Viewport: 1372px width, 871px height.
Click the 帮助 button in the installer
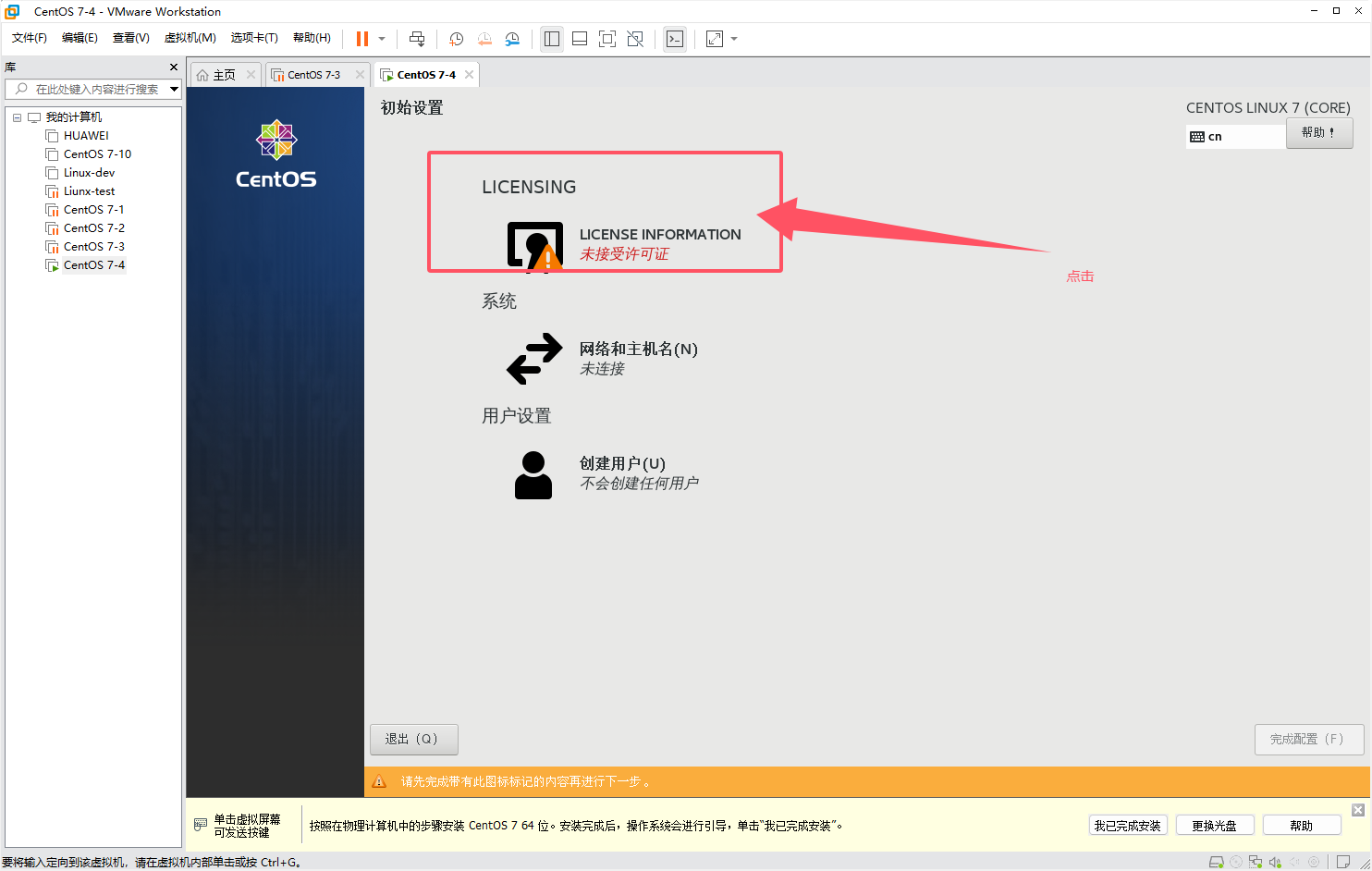point(1319,133)
